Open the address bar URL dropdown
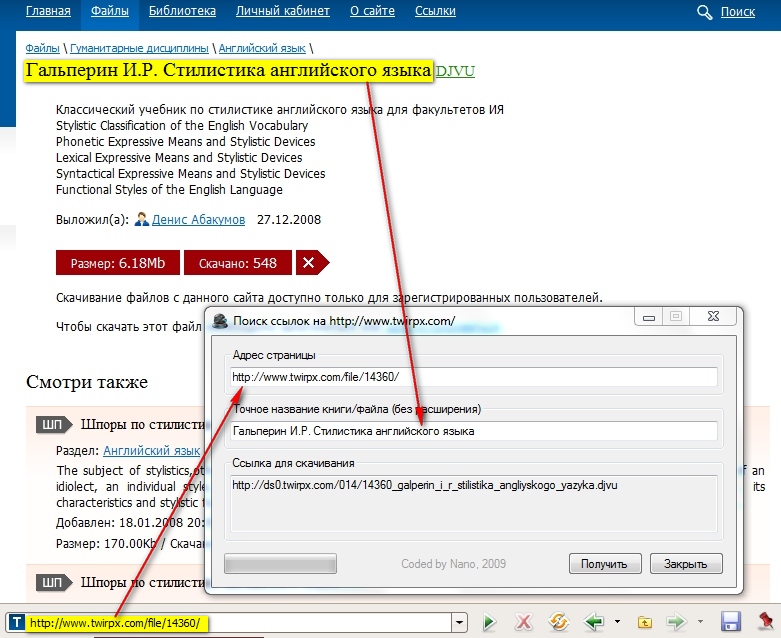Viewport: 781px width, 638px height. (459, 622)
